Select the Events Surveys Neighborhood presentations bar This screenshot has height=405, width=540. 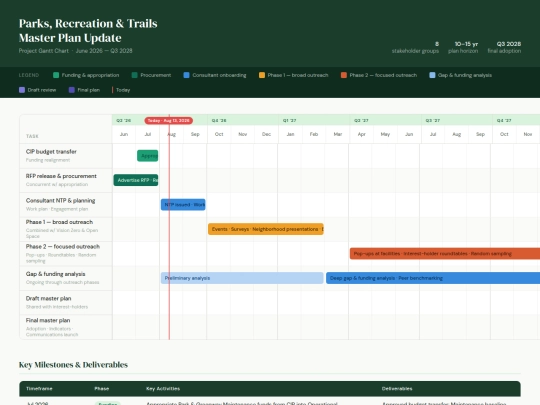pos(266,229)
